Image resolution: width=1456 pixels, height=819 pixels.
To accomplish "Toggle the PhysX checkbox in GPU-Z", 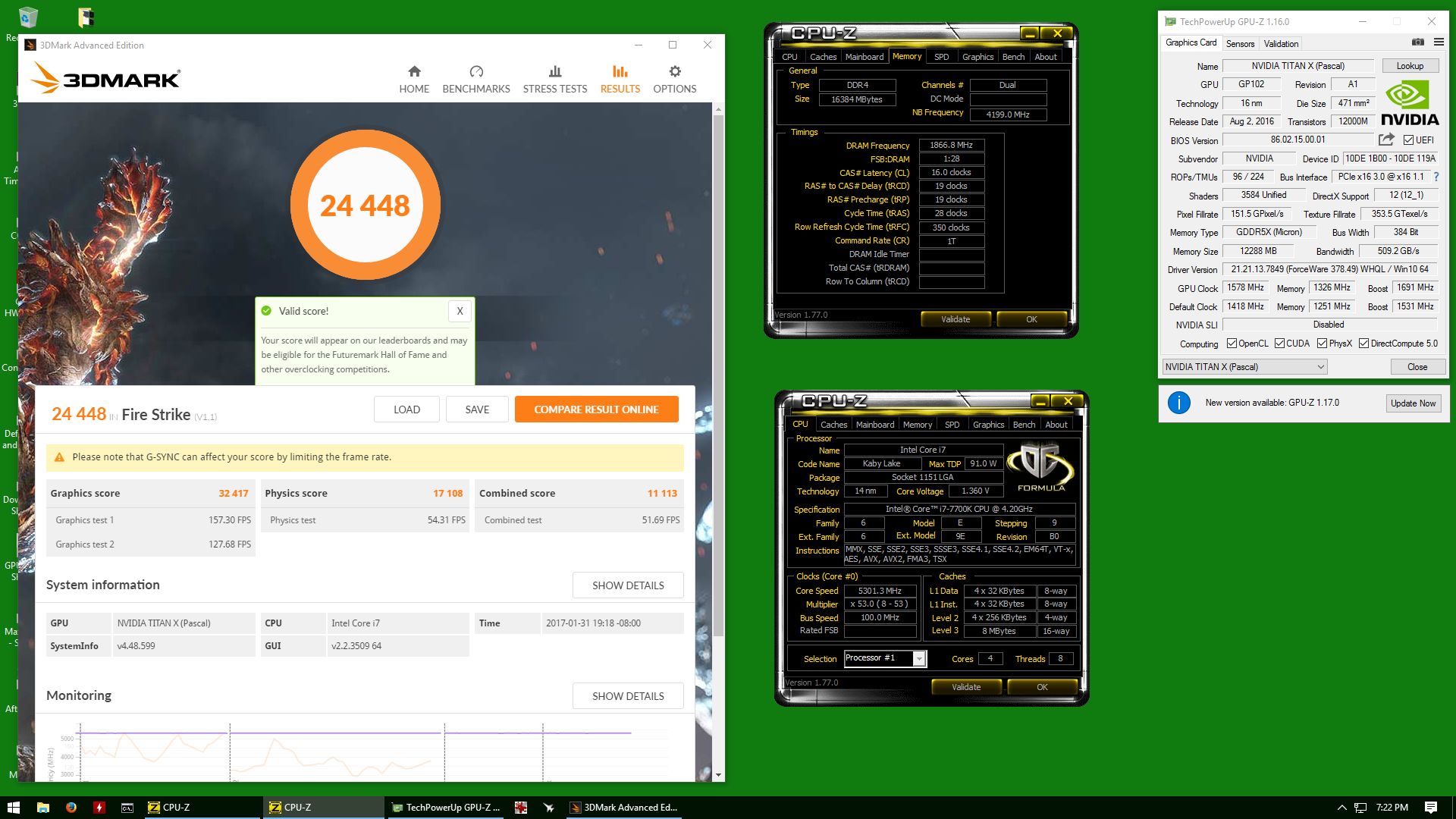I will (1322, 344).
